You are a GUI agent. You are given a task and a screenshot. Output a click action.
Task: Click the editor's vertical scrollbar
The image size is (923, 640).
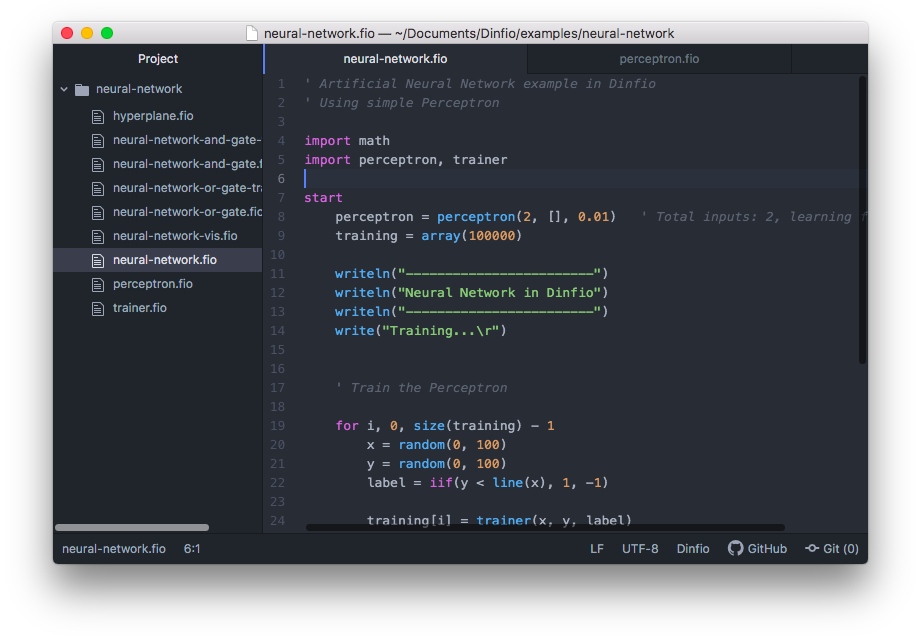point(861,220)
